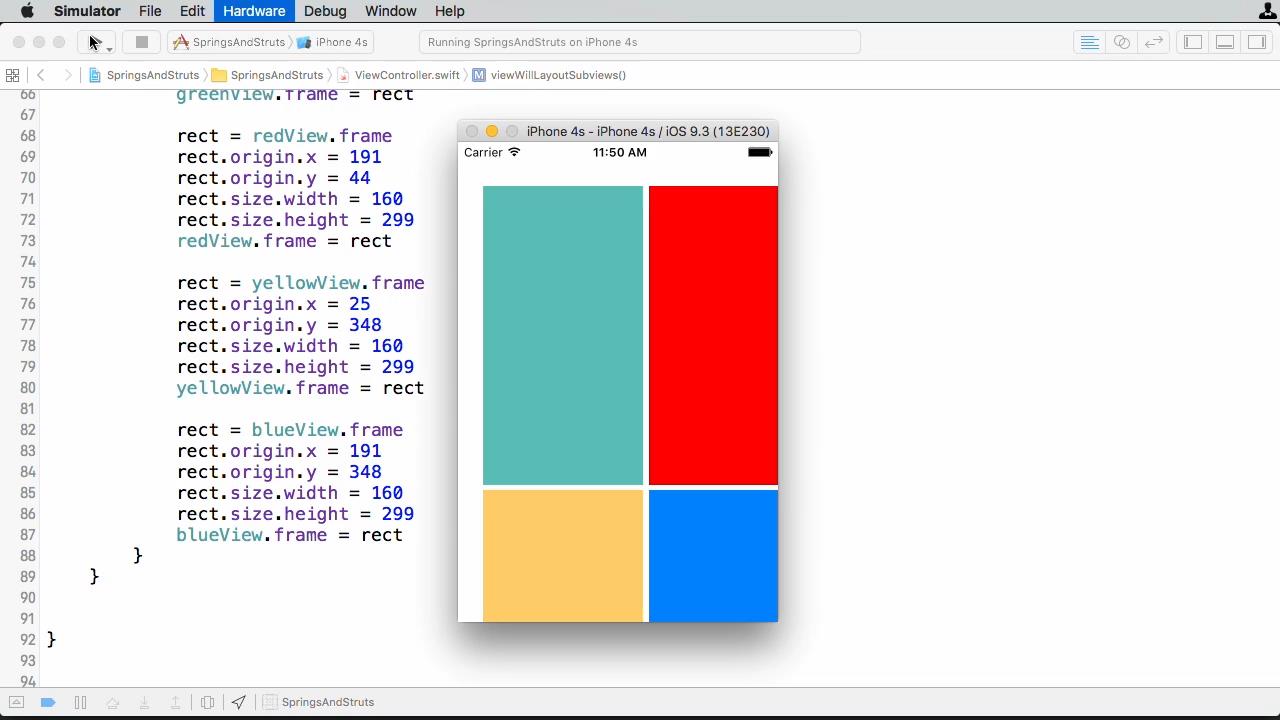Minimize the iPhone 4s simulator window
This screenshot has height=720, width=1280.
(492, 131)
